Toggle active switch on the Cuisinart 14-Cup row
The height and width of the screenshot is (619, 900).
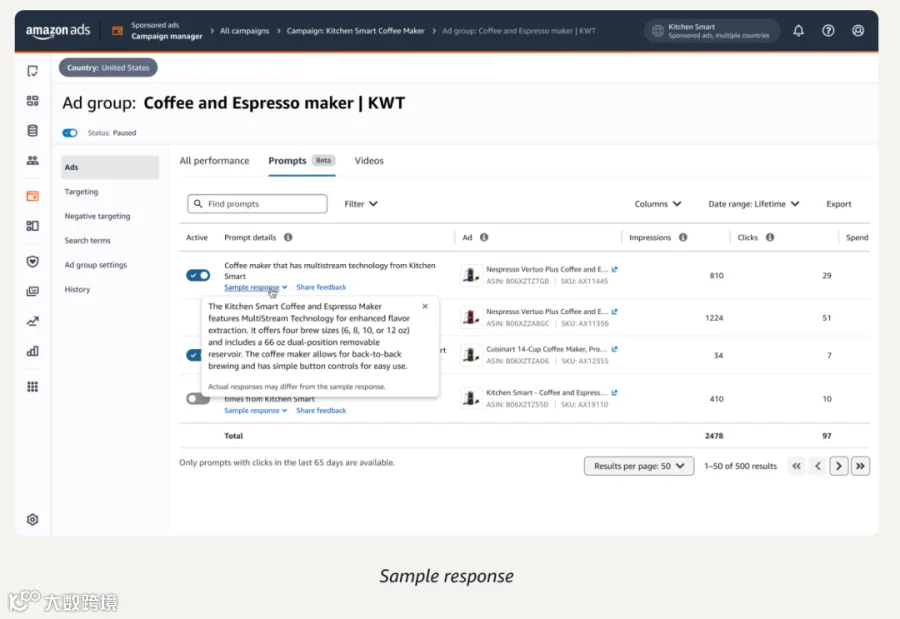[x=193, y=355]
